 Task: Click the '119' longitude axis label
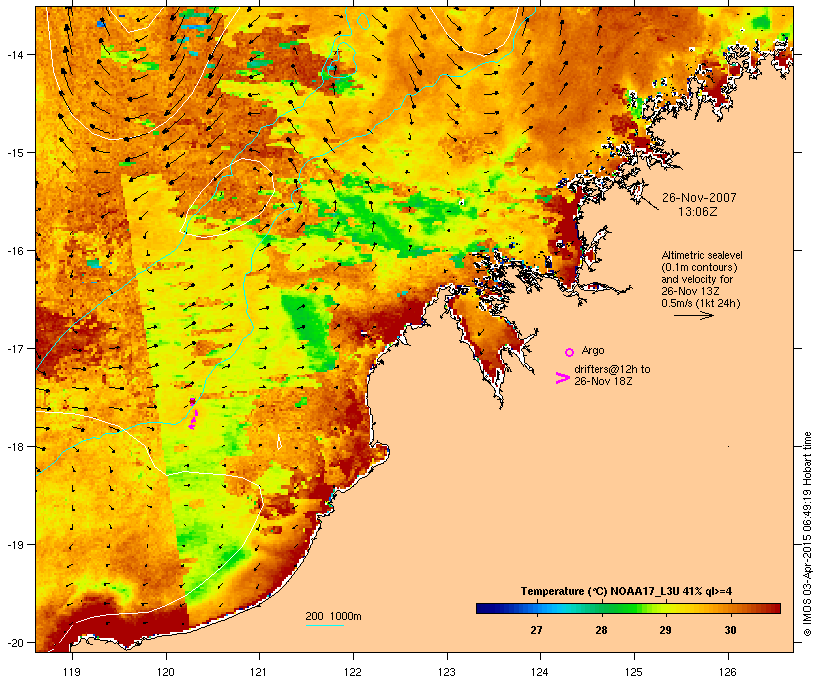(x=72, y=672)
